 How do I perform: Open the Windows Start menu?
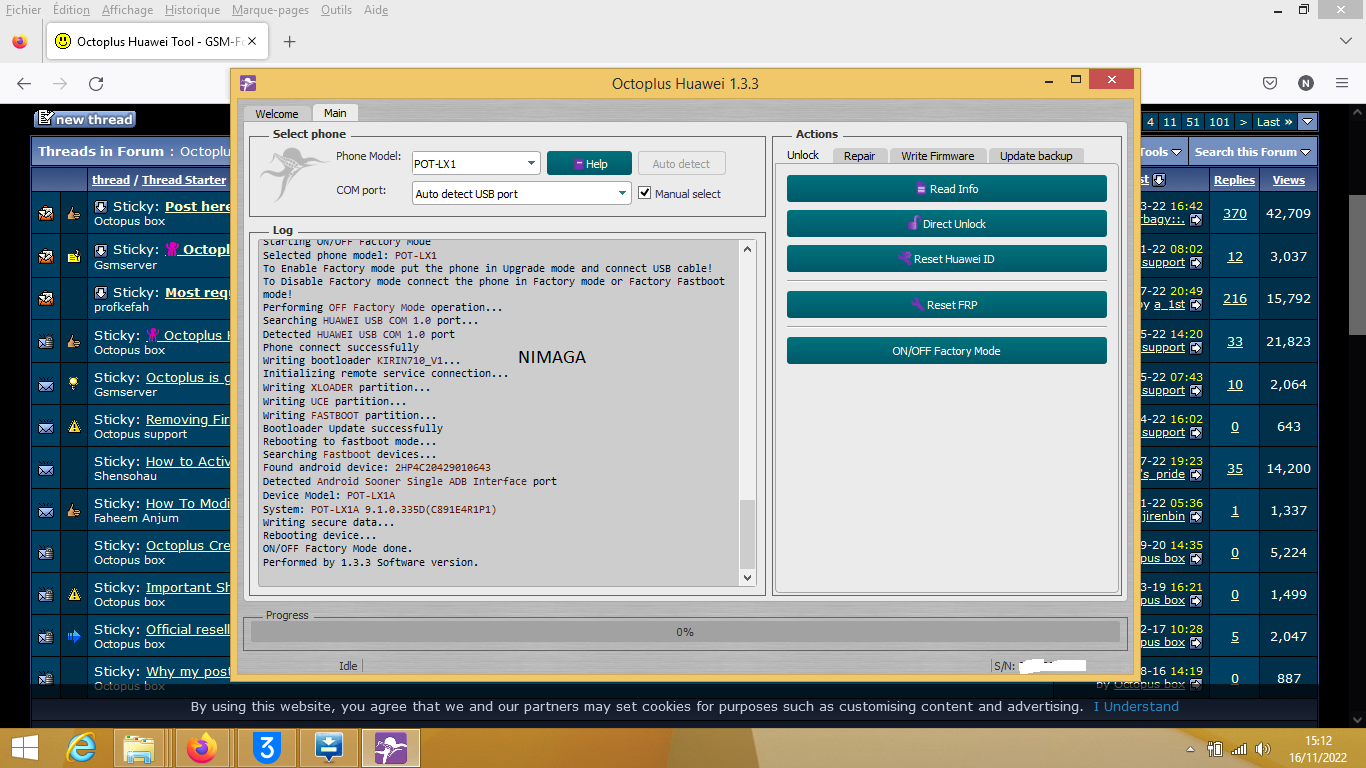coord(25,748)
